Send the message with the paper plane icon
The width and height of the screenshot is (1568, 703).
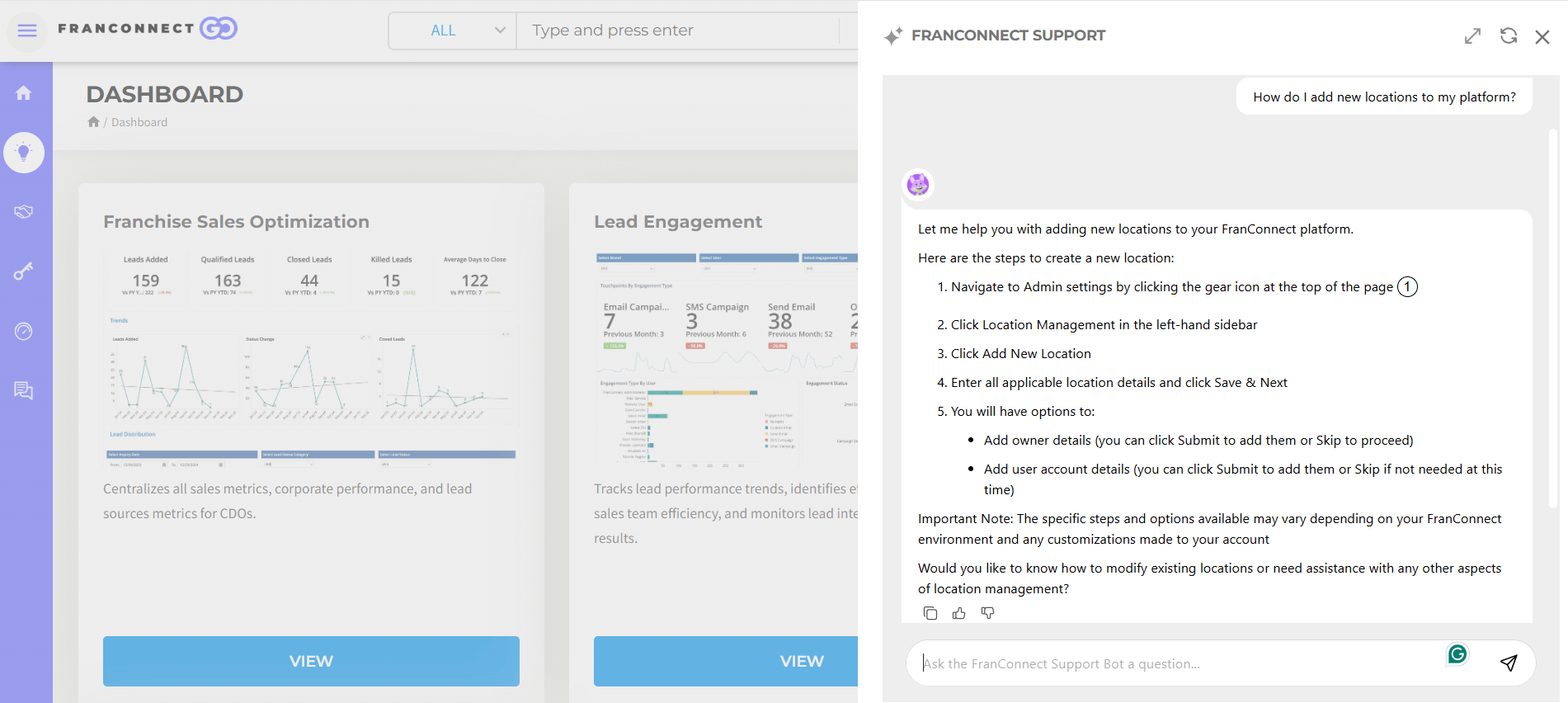[1509, 663]
